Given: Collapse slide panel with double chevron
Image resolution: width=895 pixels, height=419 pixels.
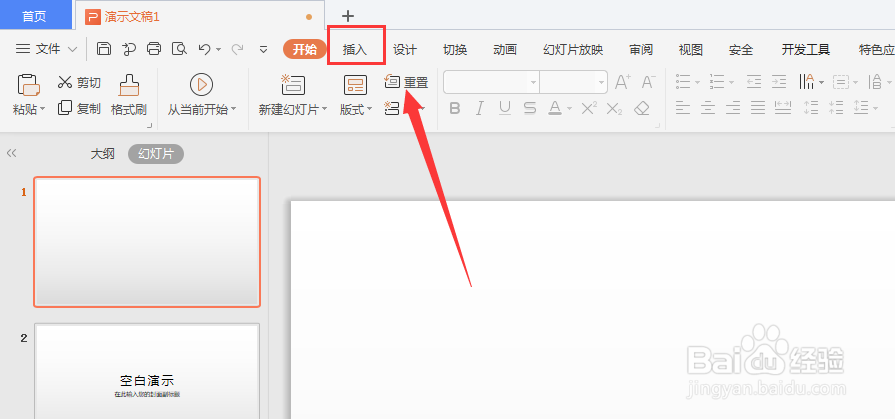Looking at the screenshot, I should (11, 153).
